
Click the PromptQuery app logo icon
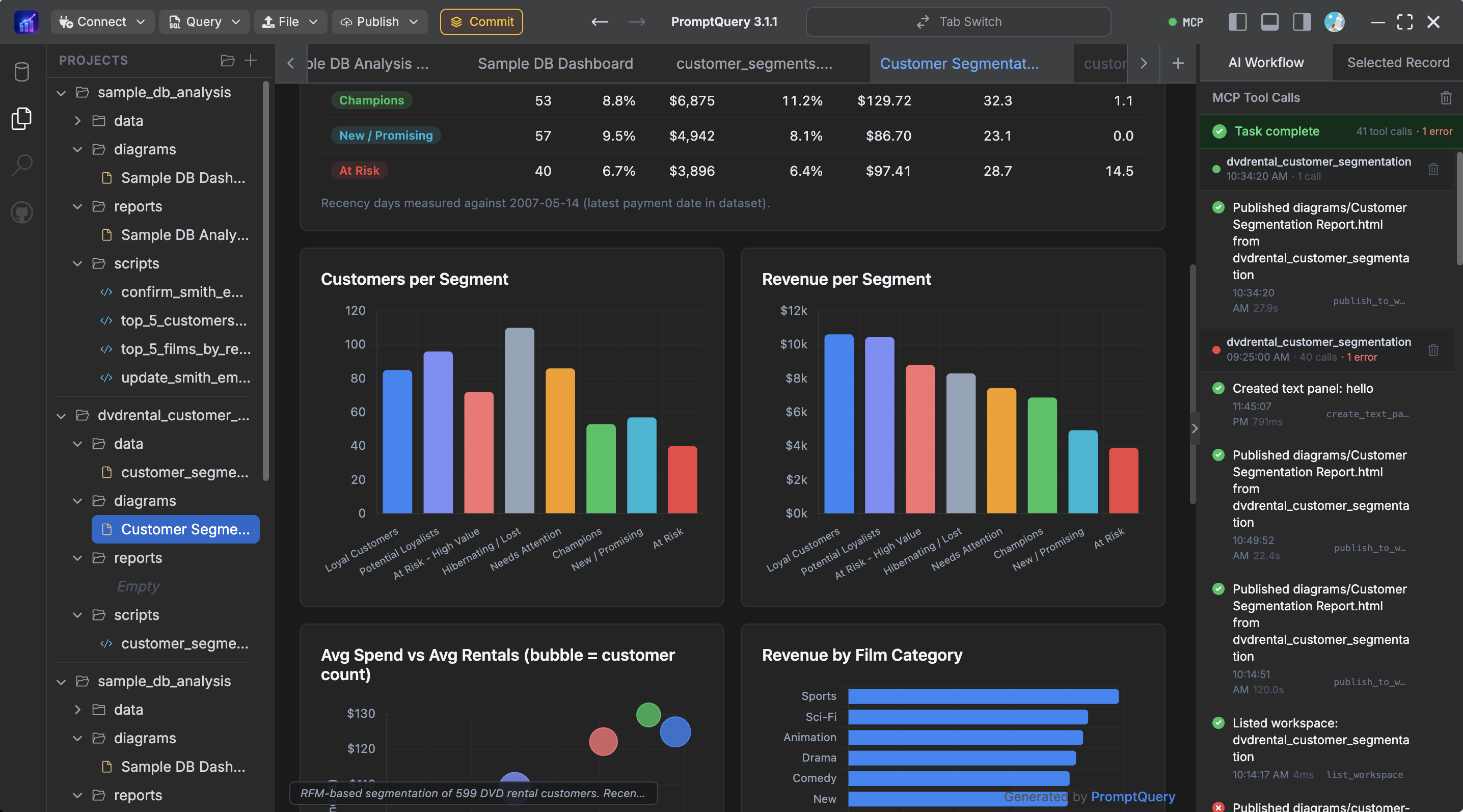(26, 22)
